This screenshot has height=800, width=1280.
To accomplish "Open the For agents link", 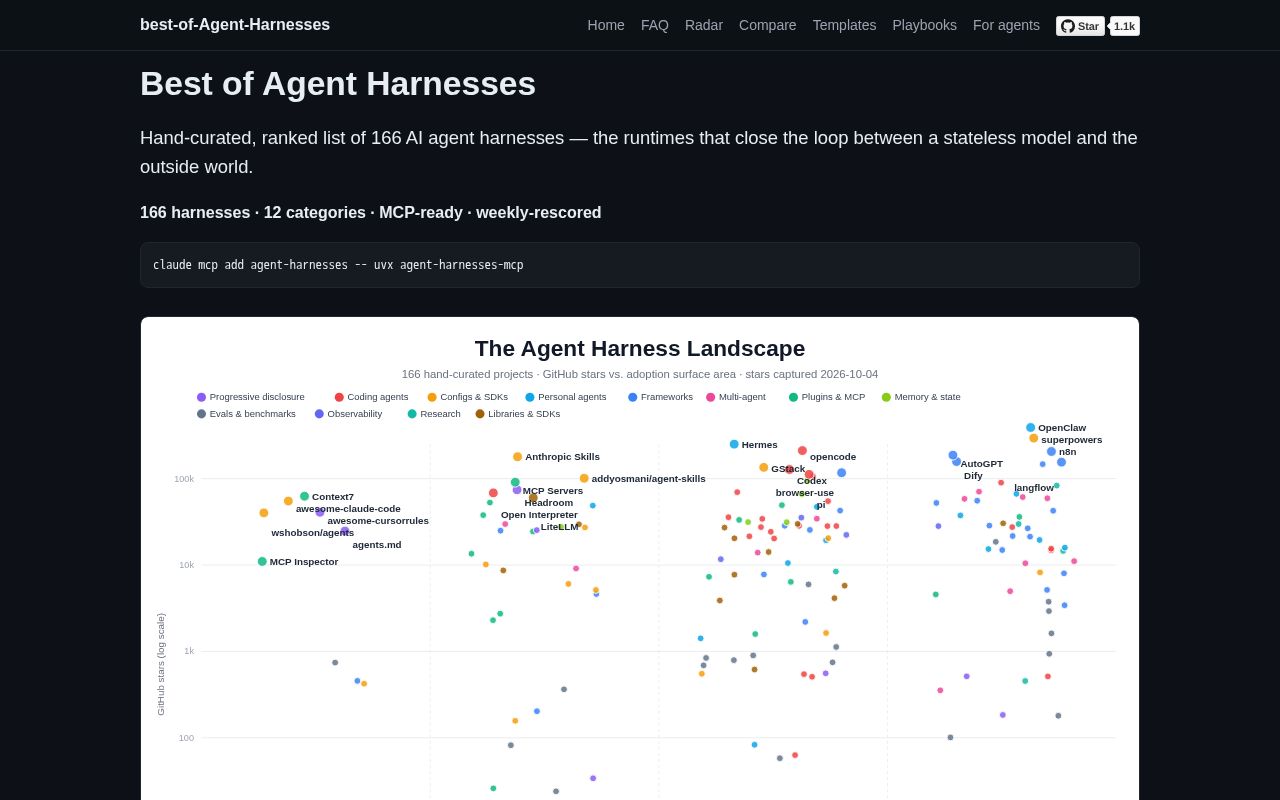I will 1006,25.
